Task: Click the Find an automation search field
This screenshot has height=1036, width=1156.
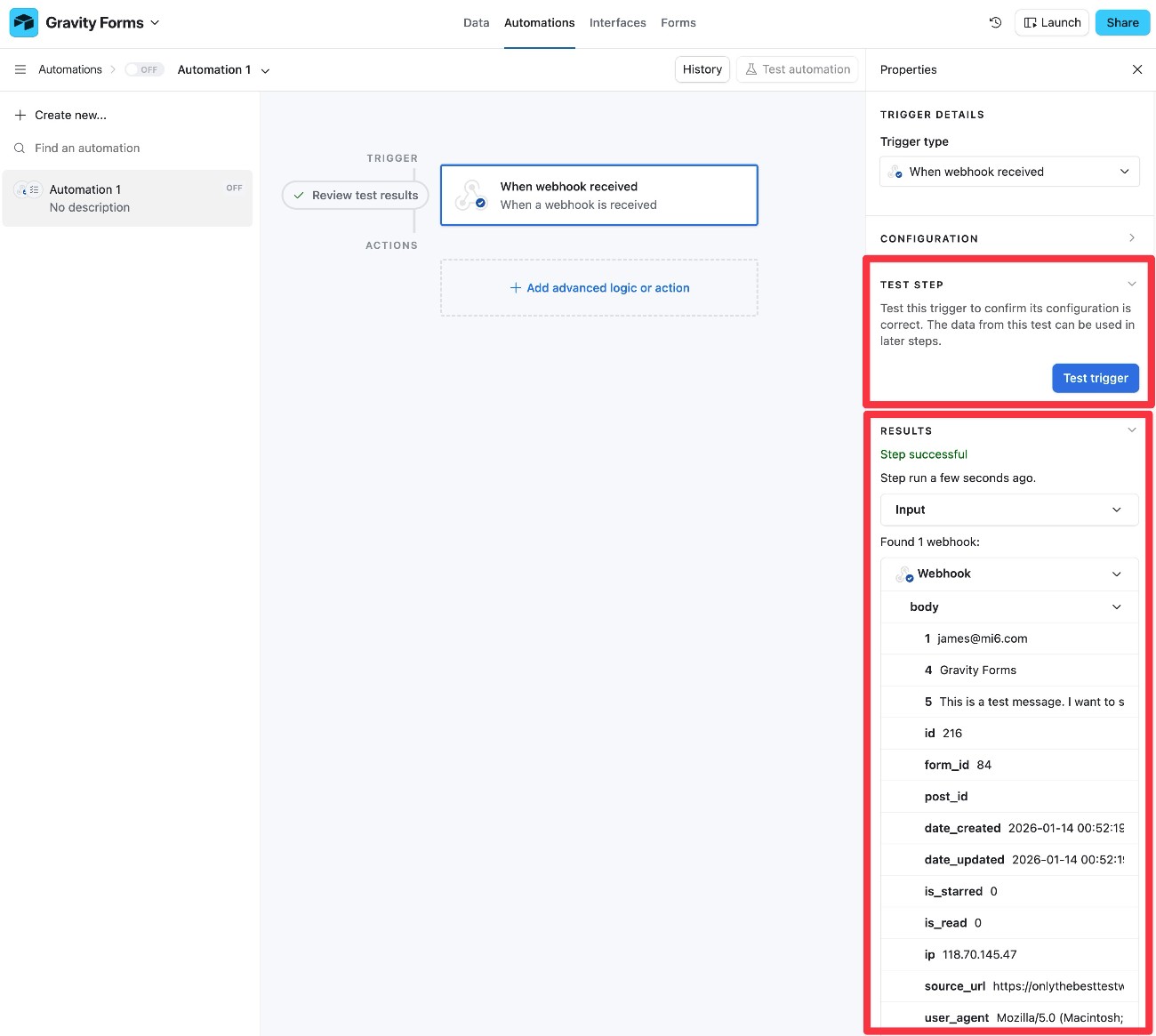Action: click(x=89, y=148)
